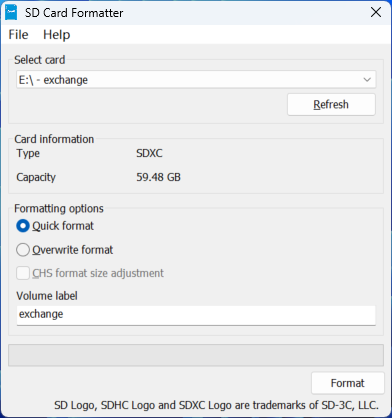Open the Help menu
392x418 pixels.
[57, 35]
